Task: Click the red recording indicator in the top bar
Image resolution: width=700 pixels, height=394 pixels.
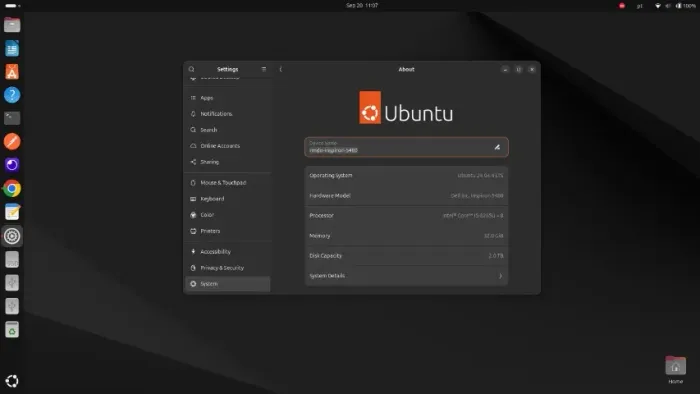Action: tap(622, 6)
